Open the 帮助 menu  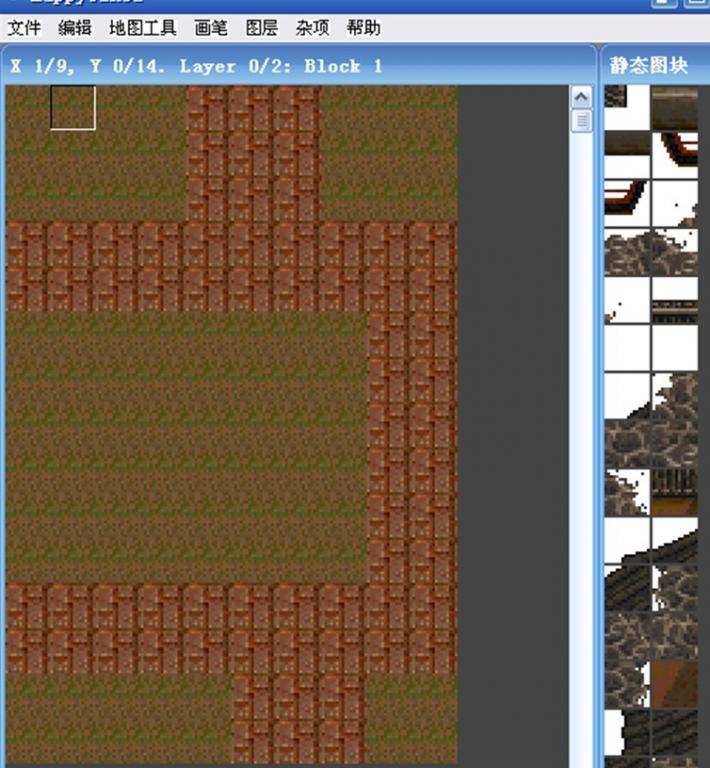tap(364, 28)
